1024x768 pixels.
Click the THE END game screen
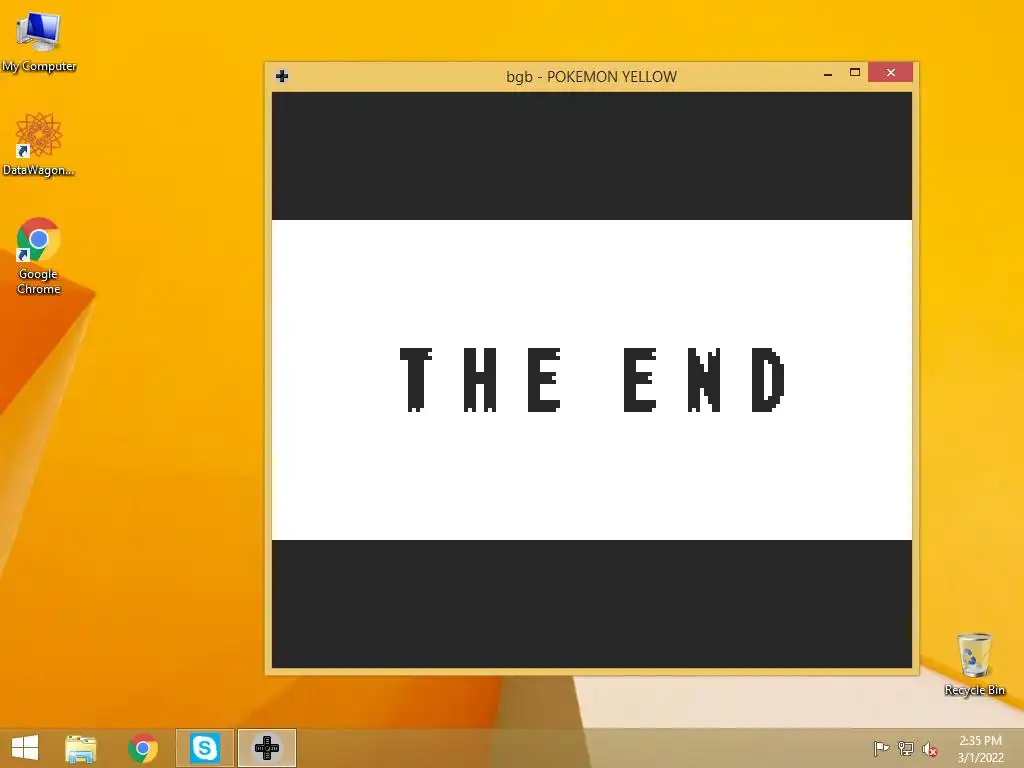point(592,379)
